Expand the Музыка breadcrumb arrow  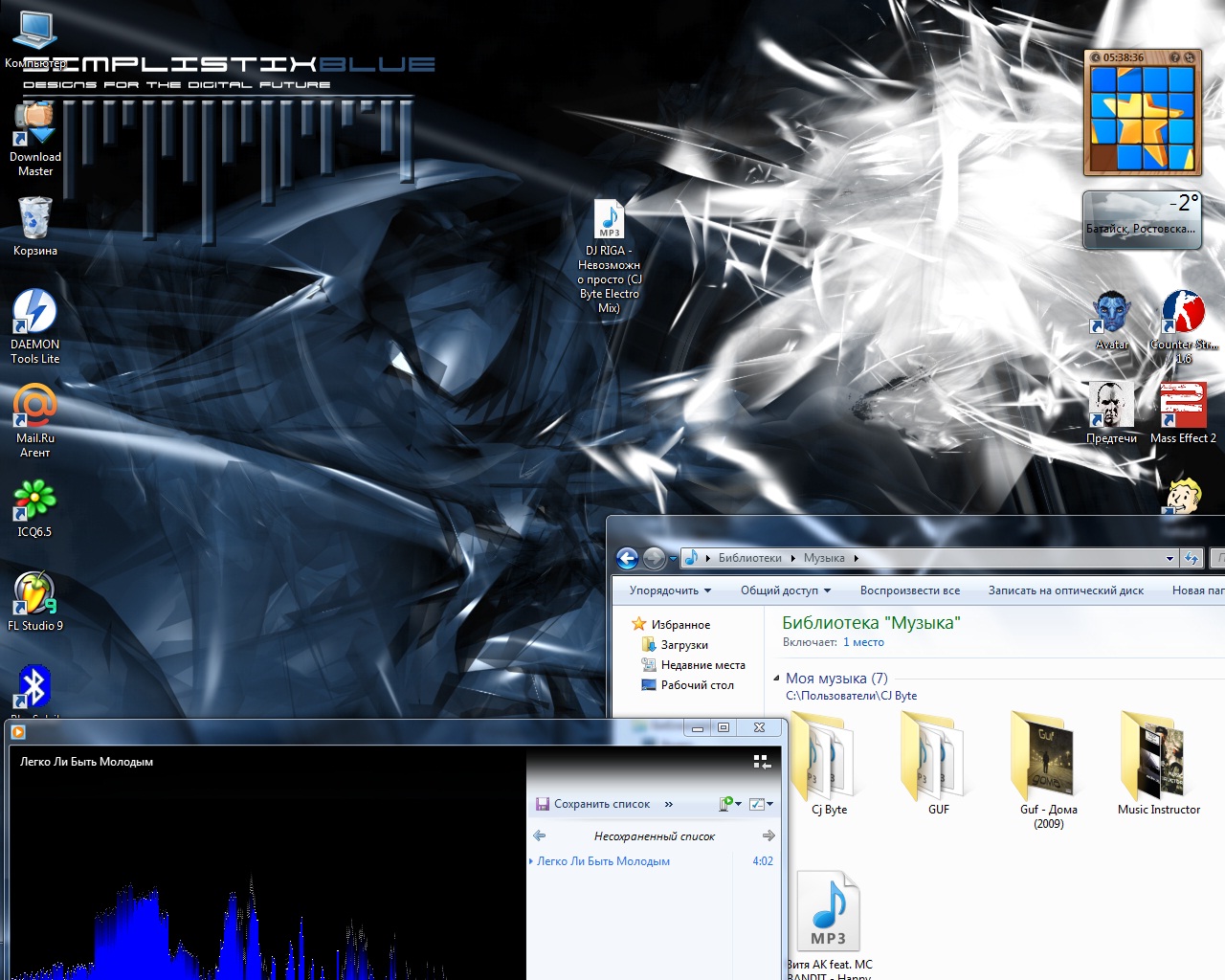(x=856, y=558)
